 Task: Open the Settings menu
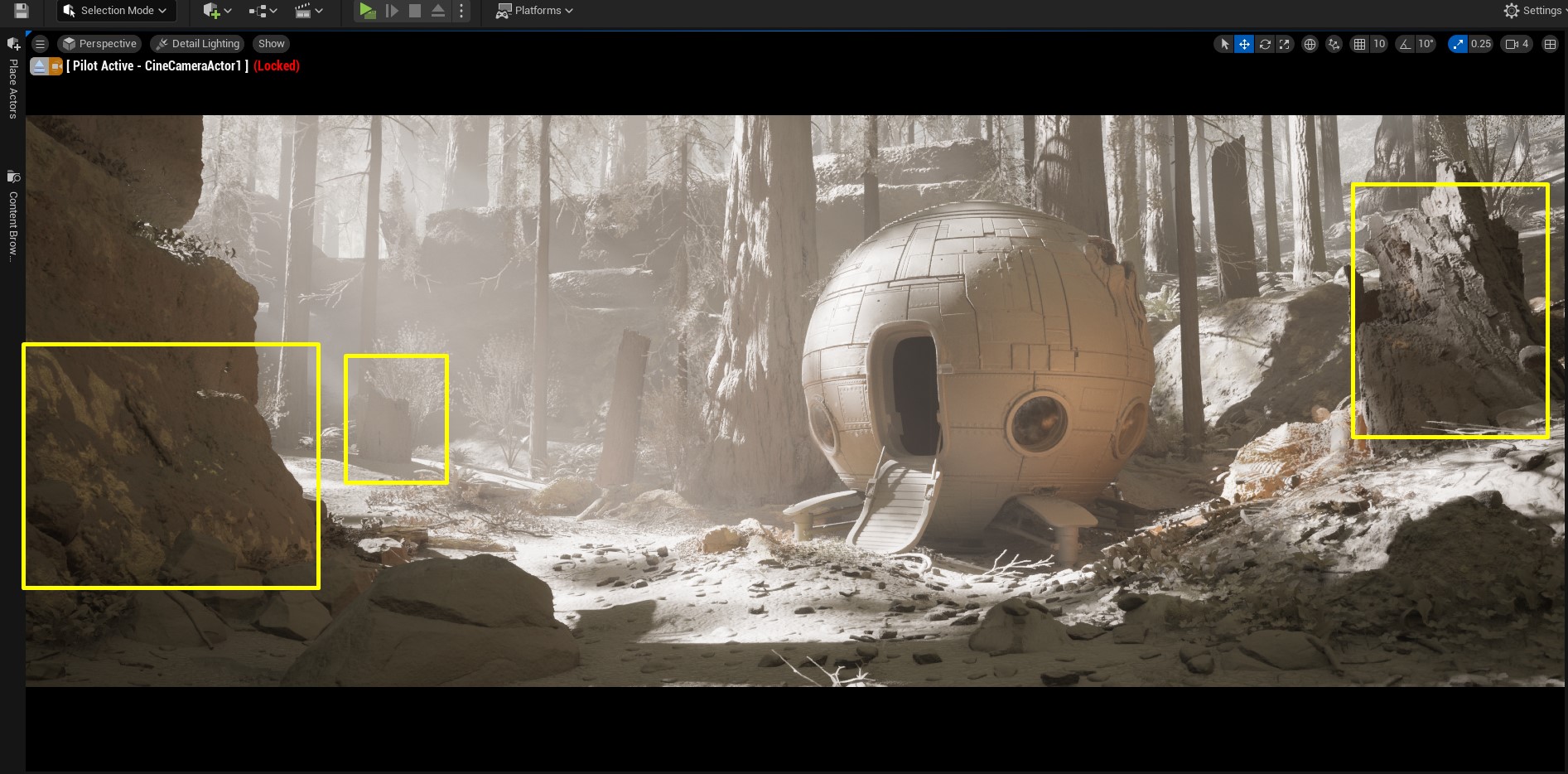pyautogui.click(x=1533, y=10)
